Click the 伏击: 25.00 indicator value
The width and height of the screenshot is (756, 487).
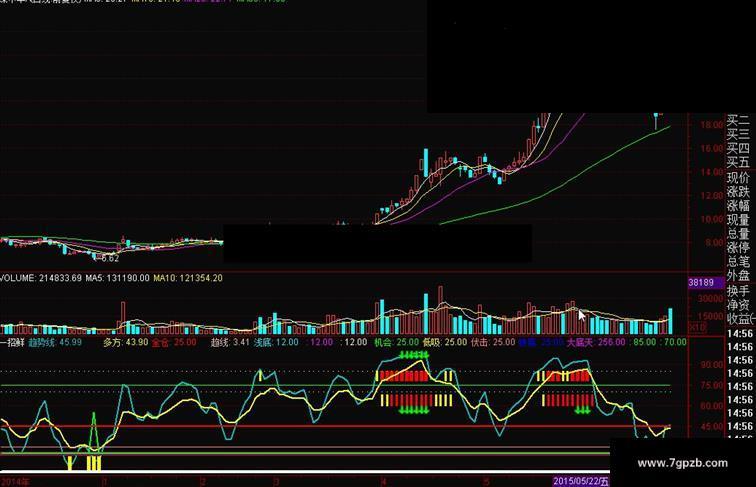pos(493,342)
